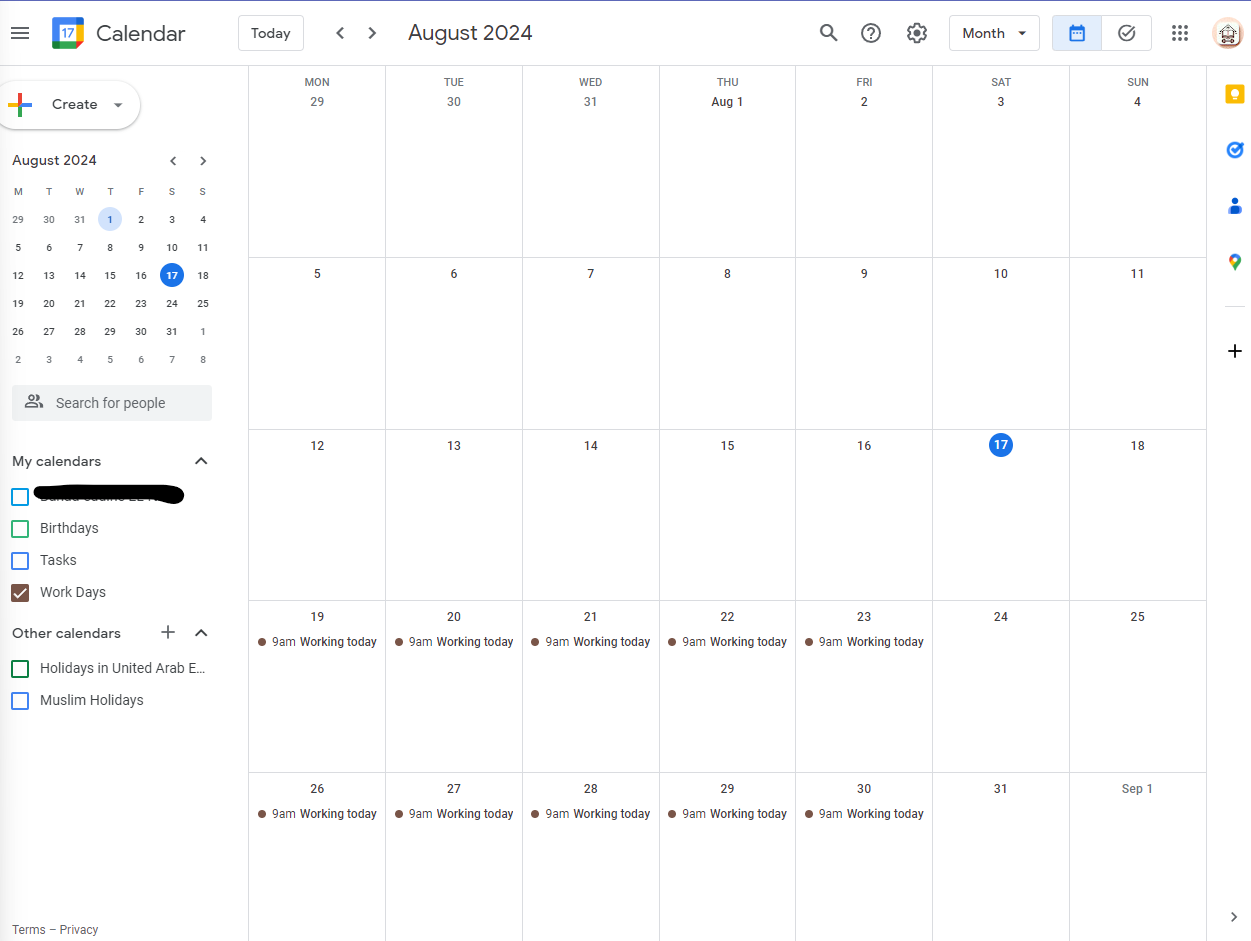Click the Work Days calendar label
Viewport: 1251px width, 941px height.
point(73,592)
